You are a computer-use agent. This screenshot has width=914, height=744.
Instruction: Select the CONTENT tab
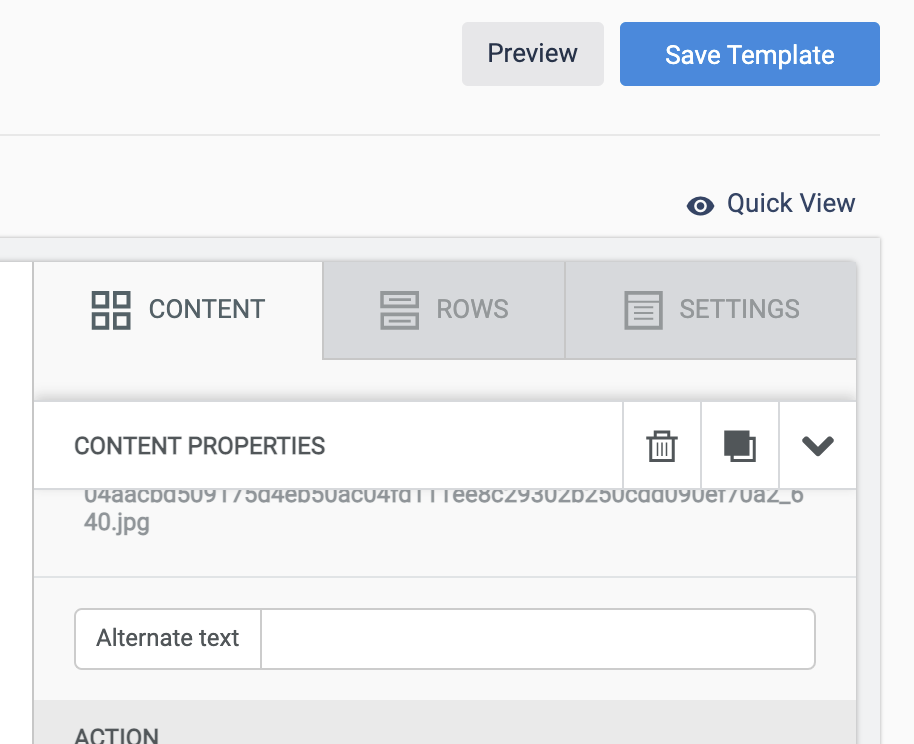pyautogui.click(x=178, y=310)
